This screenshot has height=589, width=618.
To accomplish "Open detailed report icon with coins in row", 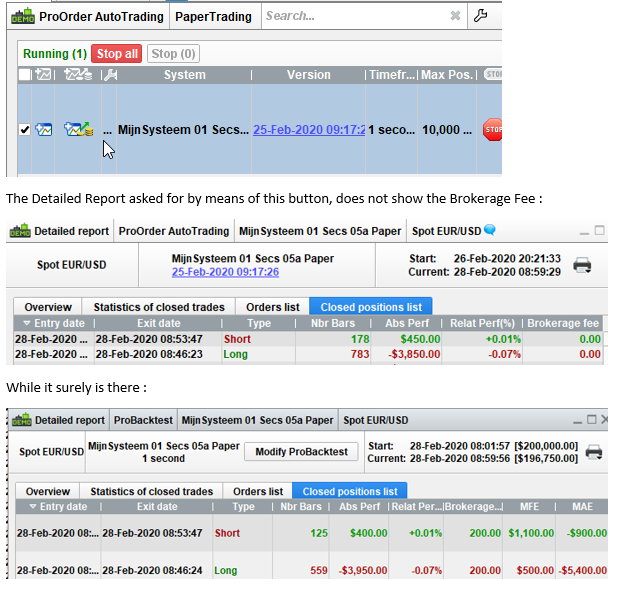I will 78,130.
